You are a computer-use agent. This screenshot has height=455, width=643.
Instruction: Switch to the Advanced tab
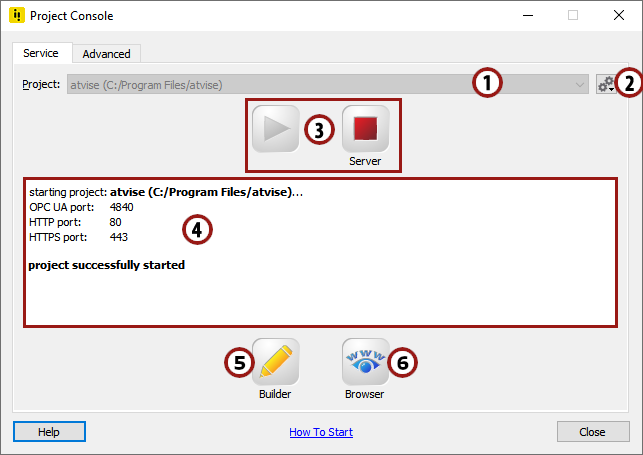107,54
